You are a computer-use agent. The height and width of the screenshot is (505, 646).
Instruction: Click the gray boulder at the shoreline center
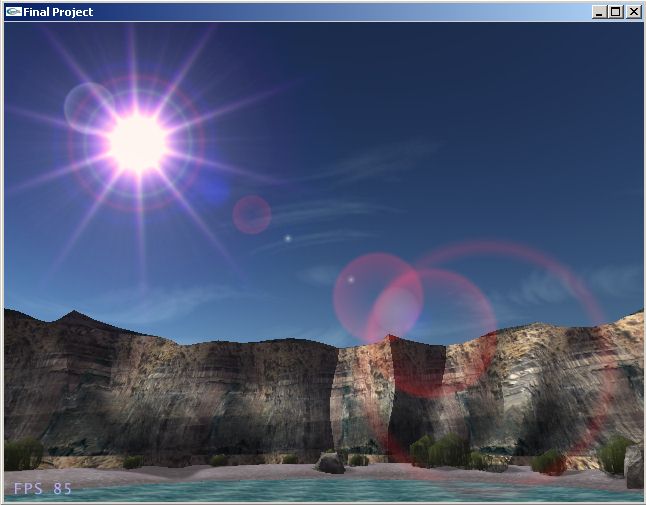[329, 463]
